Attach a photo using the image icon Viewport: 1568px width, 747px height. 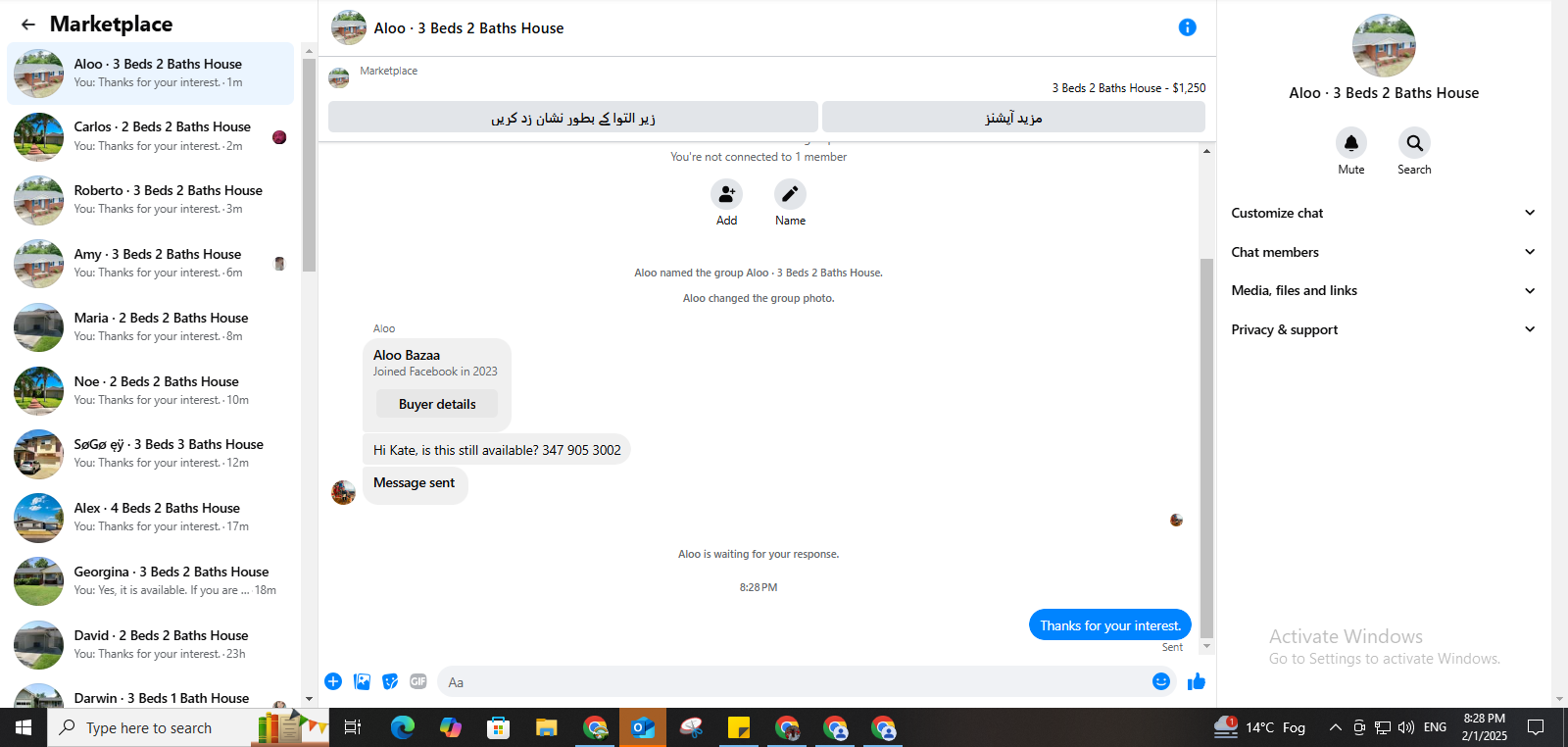pos(362,681)
